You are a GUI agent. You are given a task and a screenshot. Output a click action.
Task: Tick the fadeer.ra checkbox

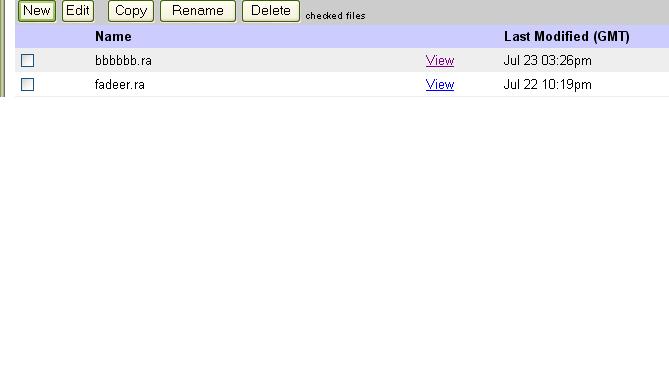(27, 84)
